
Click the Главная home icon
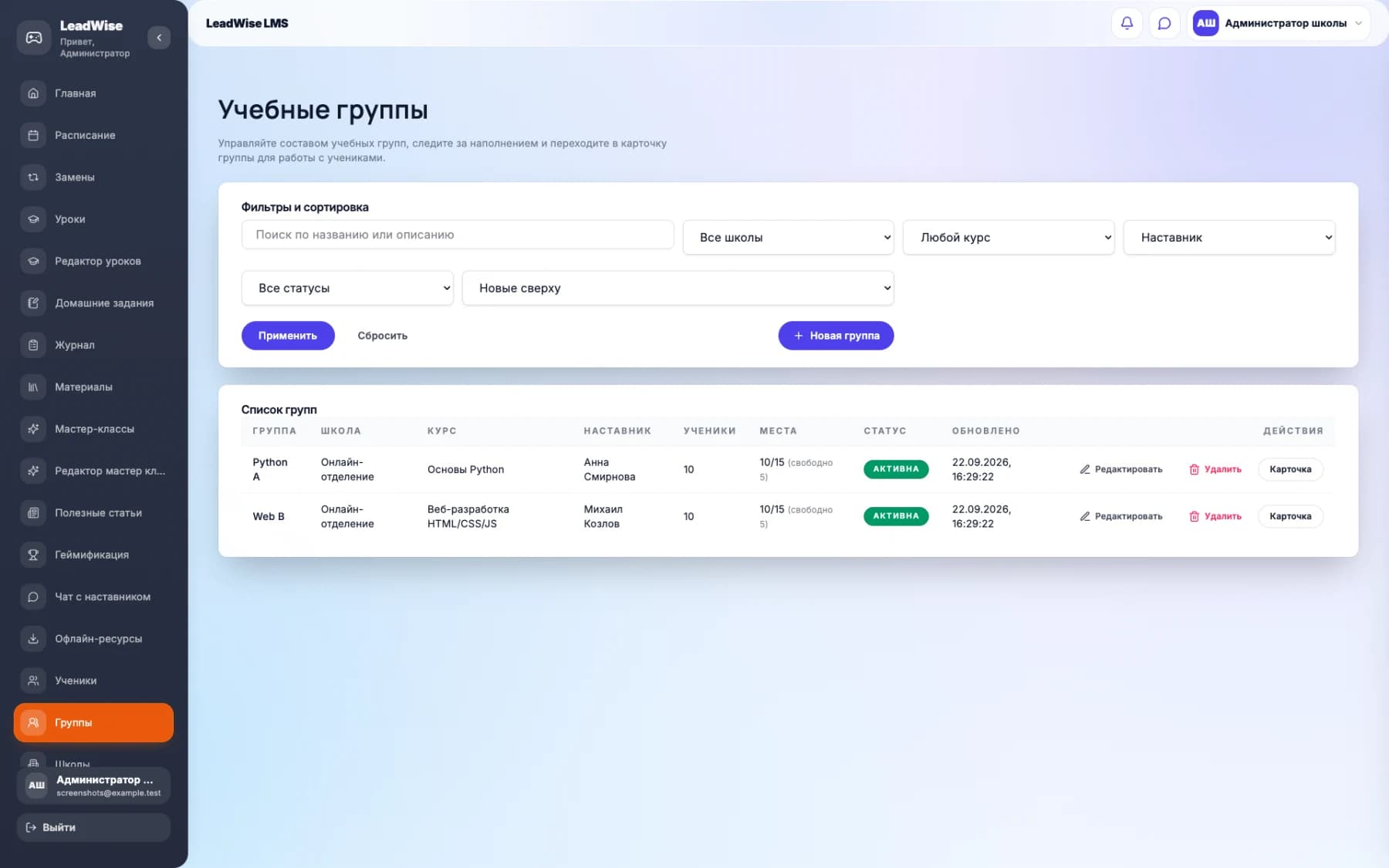[x=33, y=93]
